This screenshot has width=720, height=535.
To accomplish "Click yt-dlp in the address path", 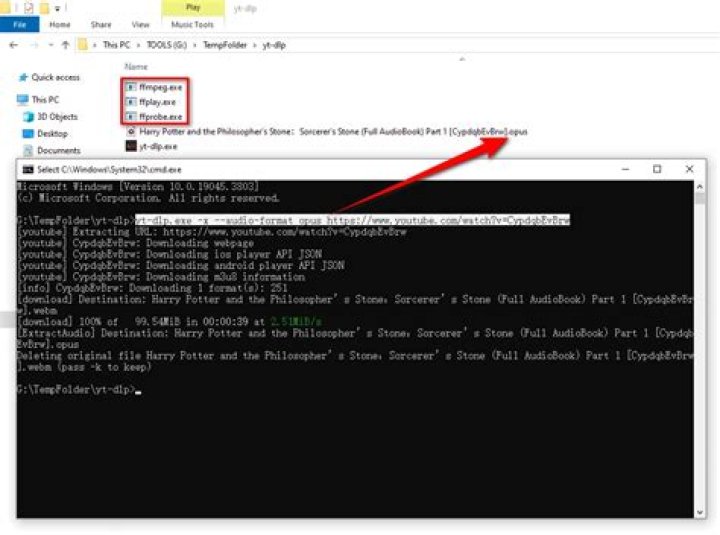I will point(274,45).
